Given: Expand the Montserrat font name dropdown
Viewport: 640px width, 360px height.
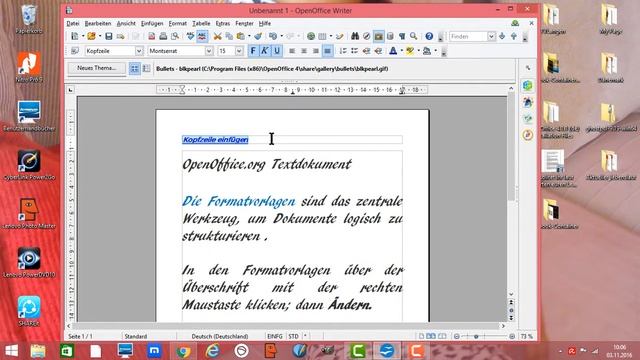Looking at the screenshot, I should point(209,51).
